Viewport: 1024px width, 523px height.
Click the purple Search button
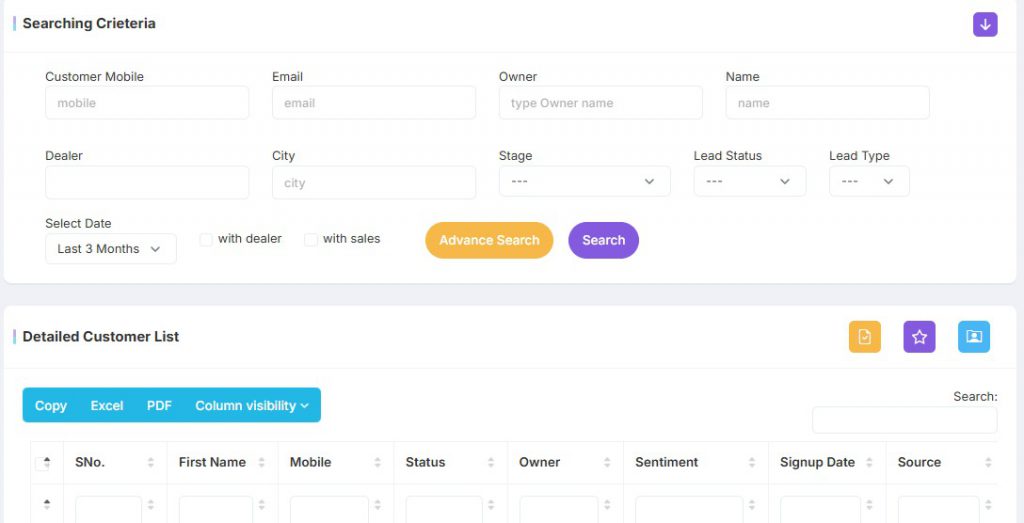603,240
